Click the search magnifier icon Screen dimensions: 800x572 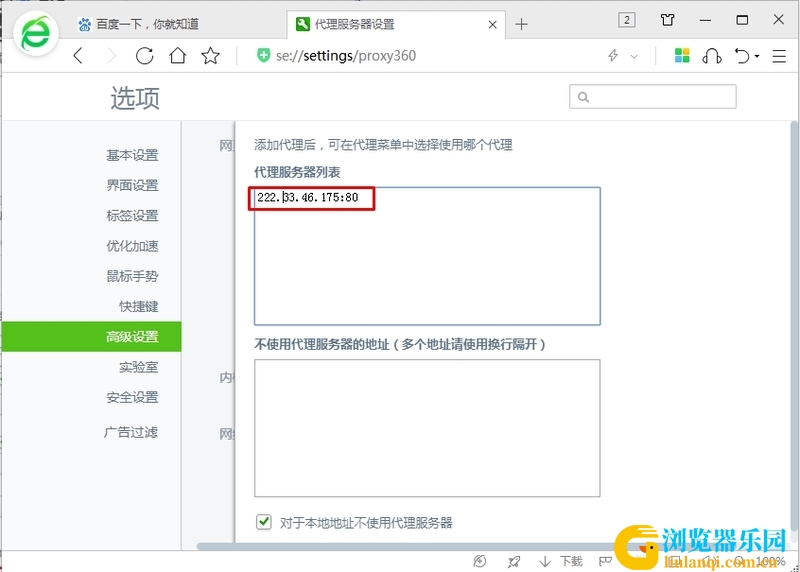click(x=583, y=97)
